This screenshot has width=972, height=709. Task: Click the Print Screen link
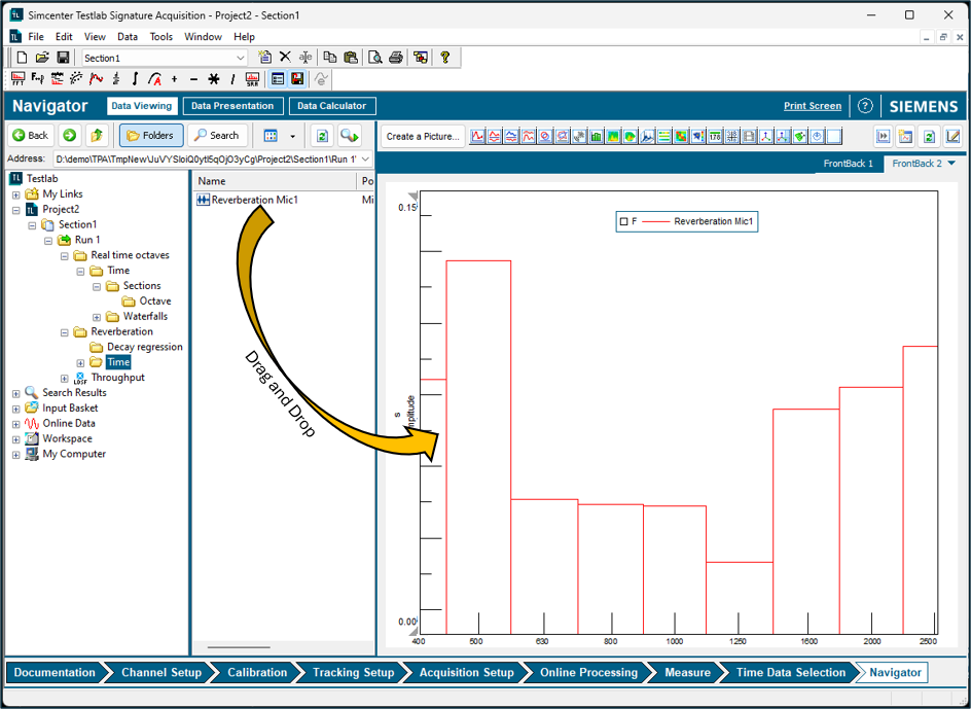pyautogui.click(x=812, y=106)
